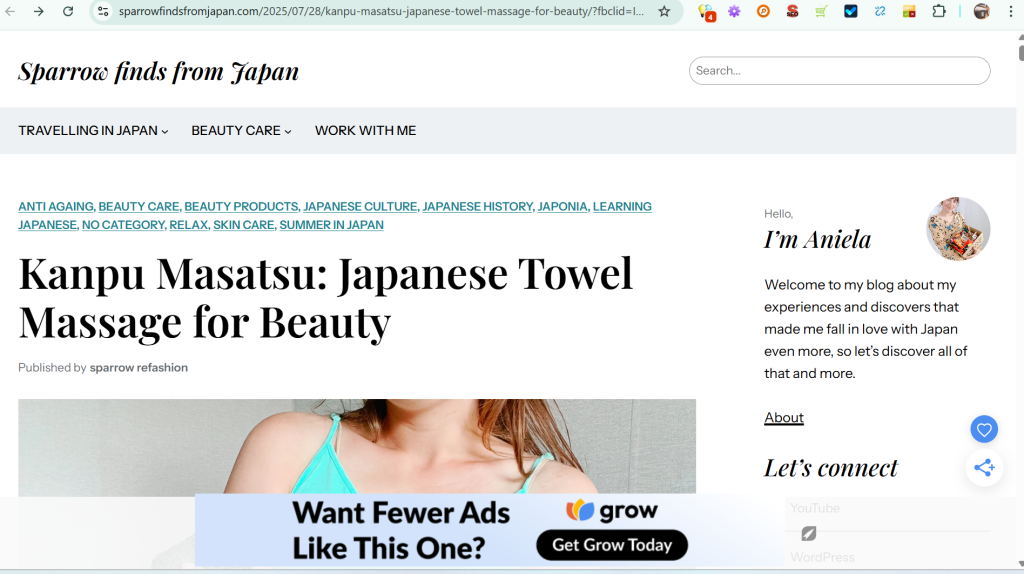This screenshot has height=574, width=1024.
Task: Click Aniela's round profile photo
Action: (957, 228)
